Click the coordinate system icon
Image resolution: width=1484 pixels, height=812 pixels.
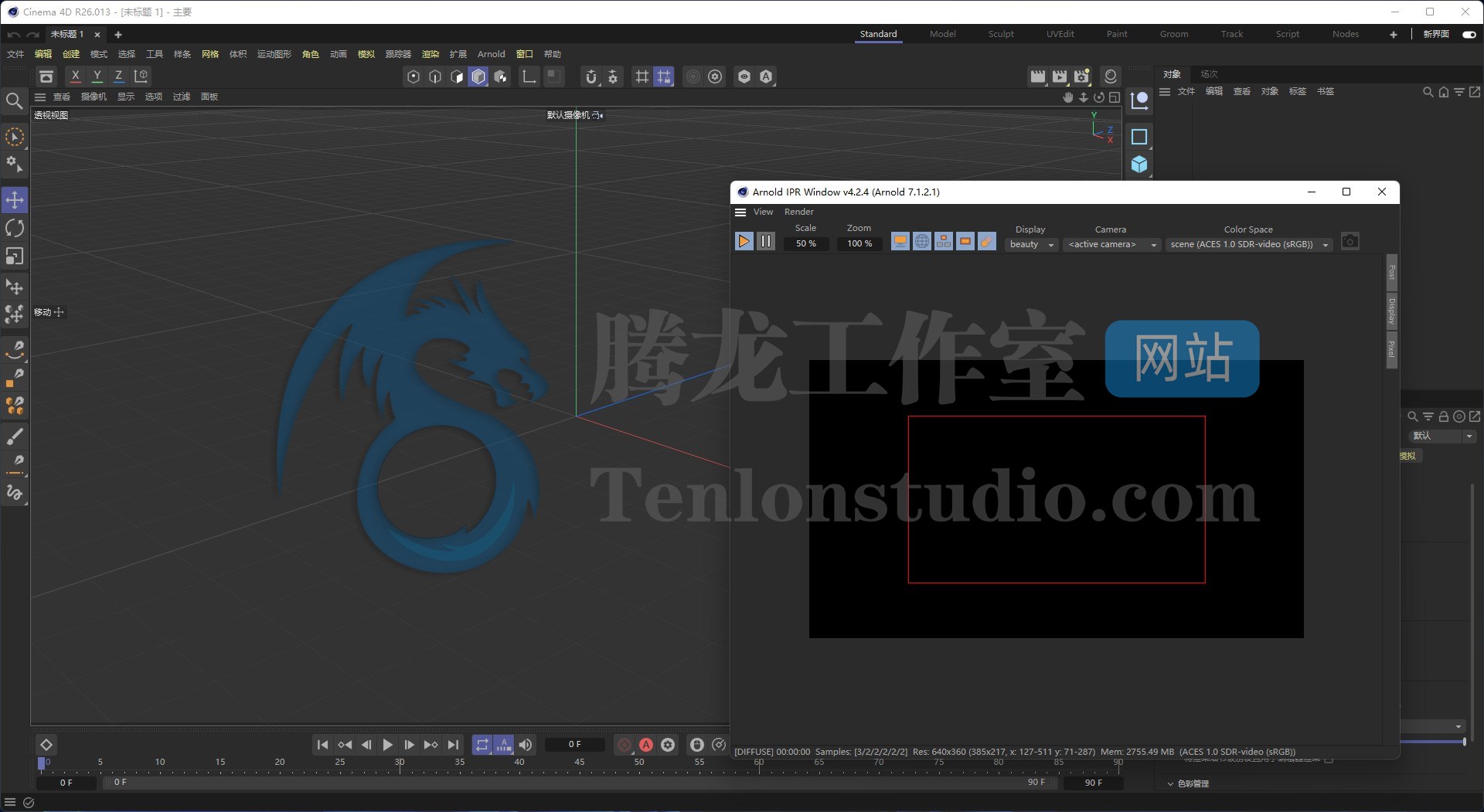click(141, 76)
